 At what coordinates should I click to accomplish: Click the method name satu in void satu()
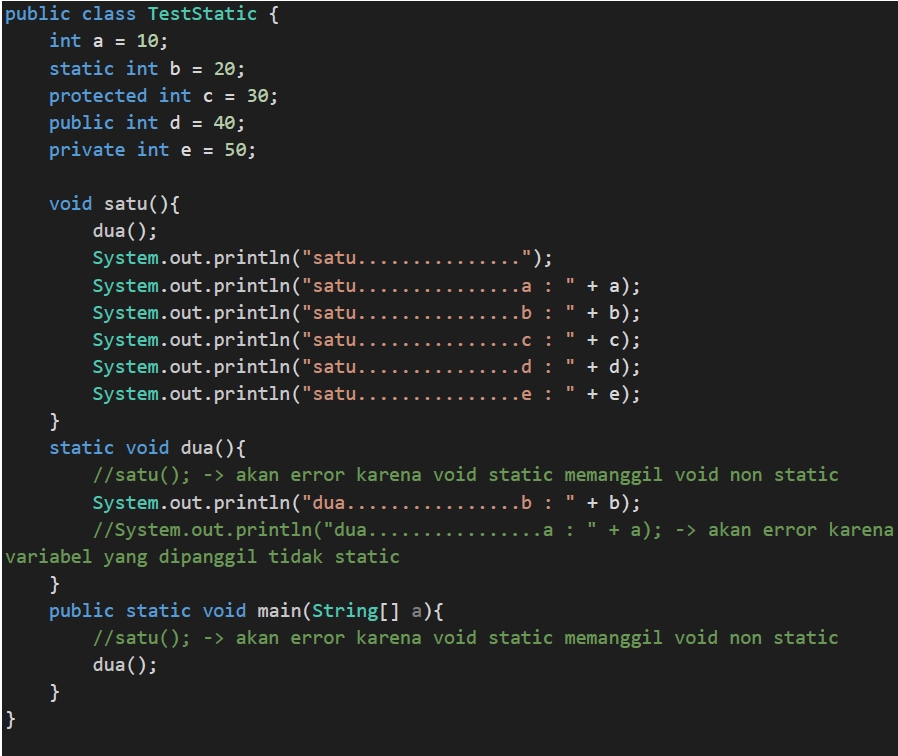[x=125, y=204]
